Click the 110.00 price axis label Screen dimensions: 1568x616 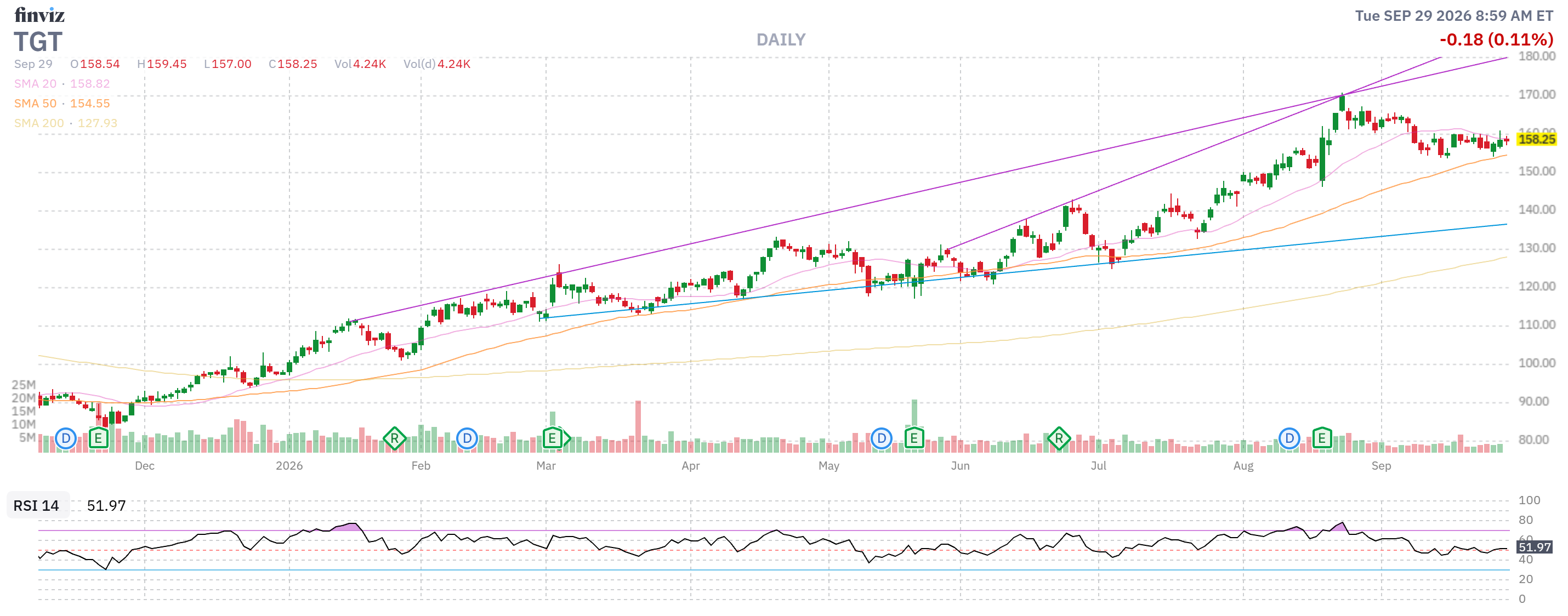[x=1536, y=324]
